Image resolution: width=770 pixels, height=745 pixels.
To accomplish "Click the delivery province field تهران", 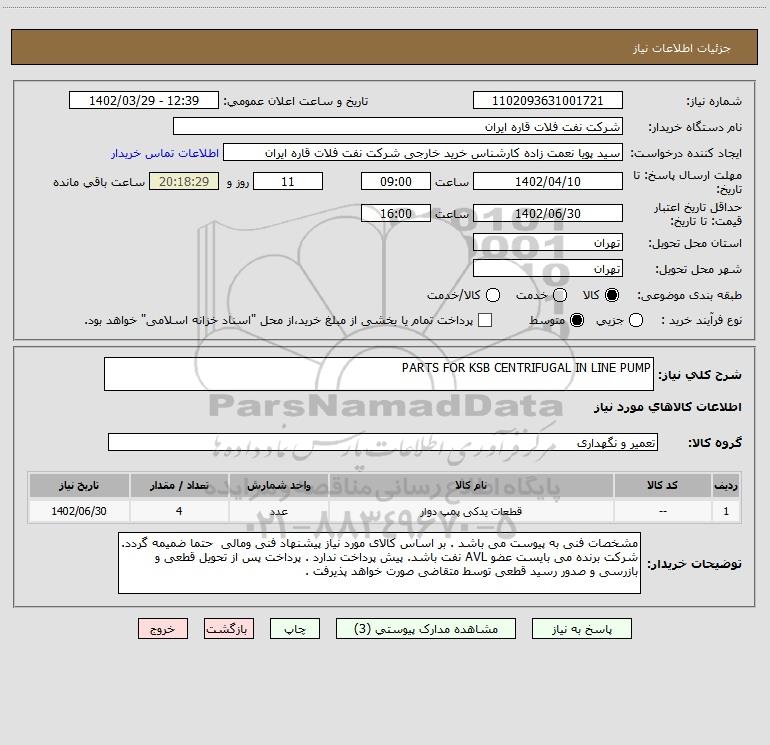I will [548, 243].
